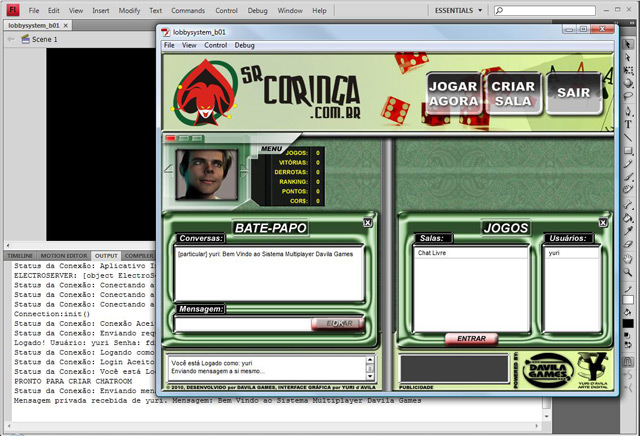This screenshot has width=640, height=436.
Task: Select Chat Livre in Salas list
Action: (x=471, y=253)
